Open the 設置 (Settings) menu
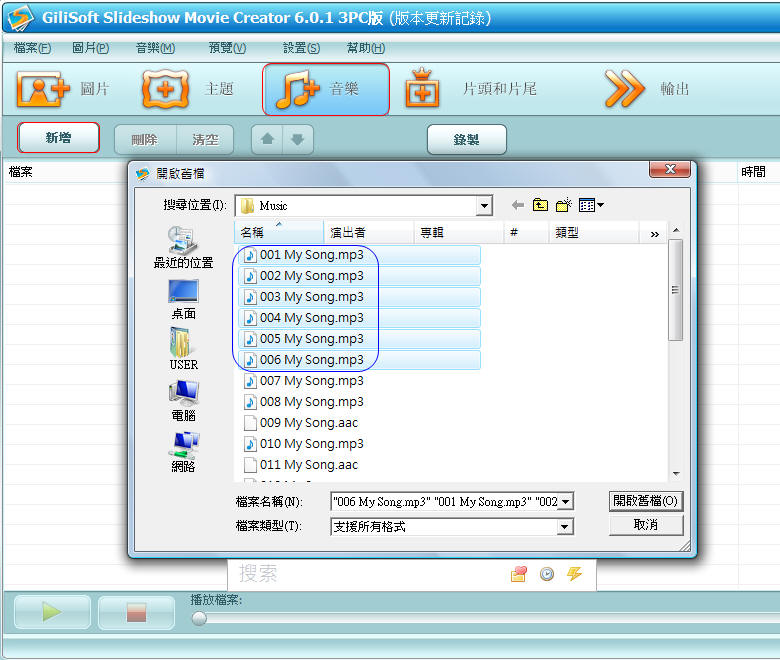780x660 pixels. (301, 48)
